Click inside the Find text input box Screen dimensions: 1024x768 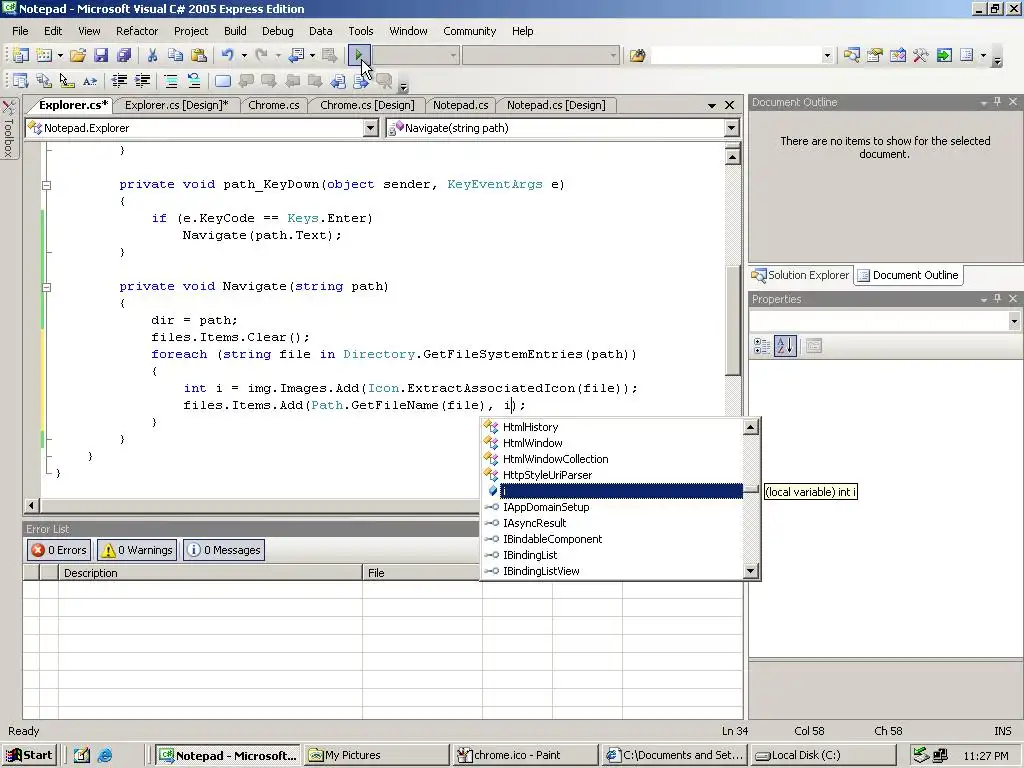(735, 56)
